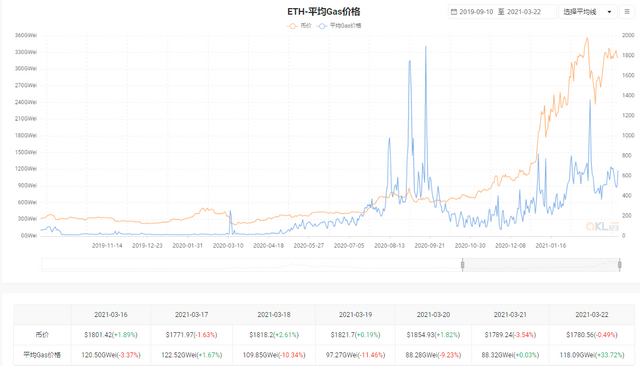
Task: Select the 2021-03-19 column header
Action: pos(355,315)
